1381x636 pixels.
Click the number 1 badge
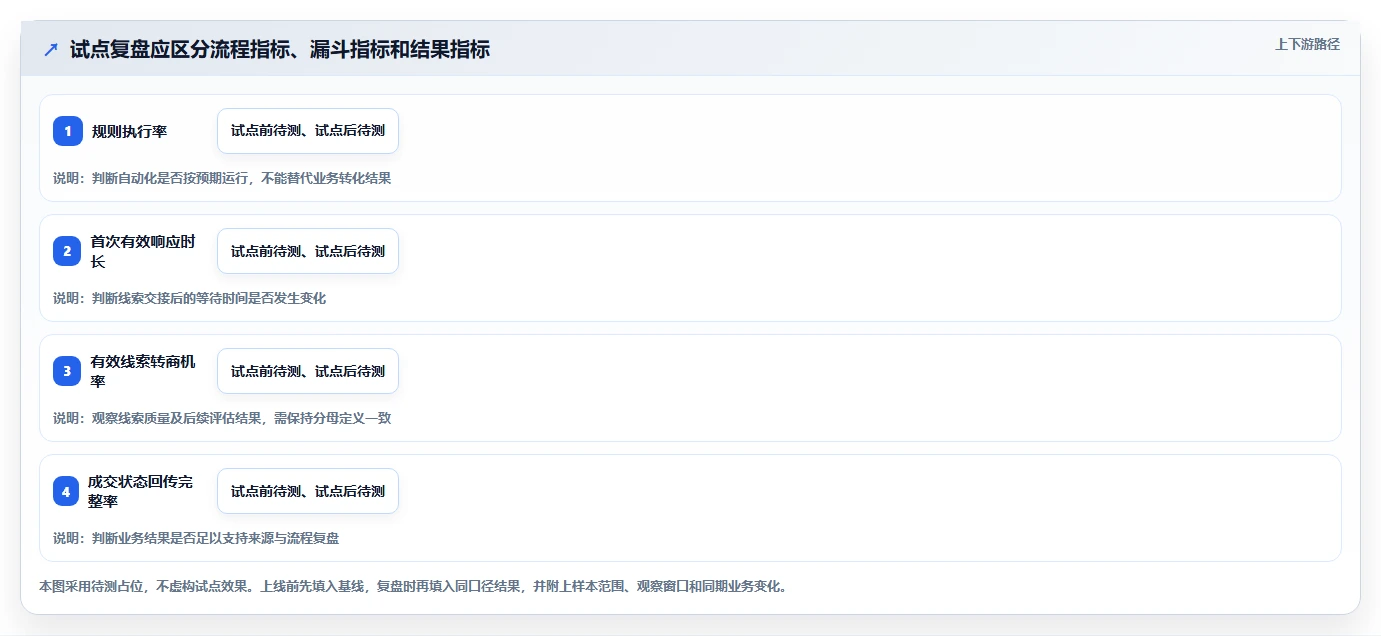[68, 131]
